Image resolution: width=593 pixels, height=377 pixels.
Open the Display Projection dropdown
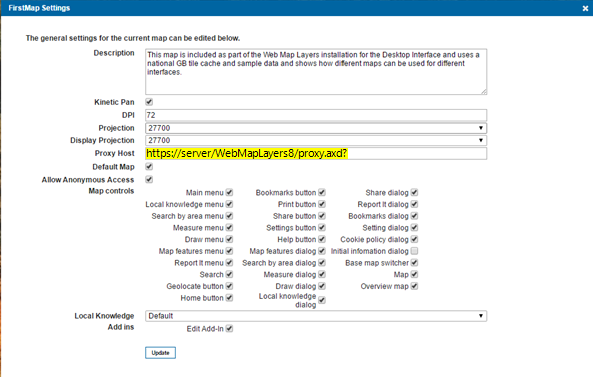point(316,140)
